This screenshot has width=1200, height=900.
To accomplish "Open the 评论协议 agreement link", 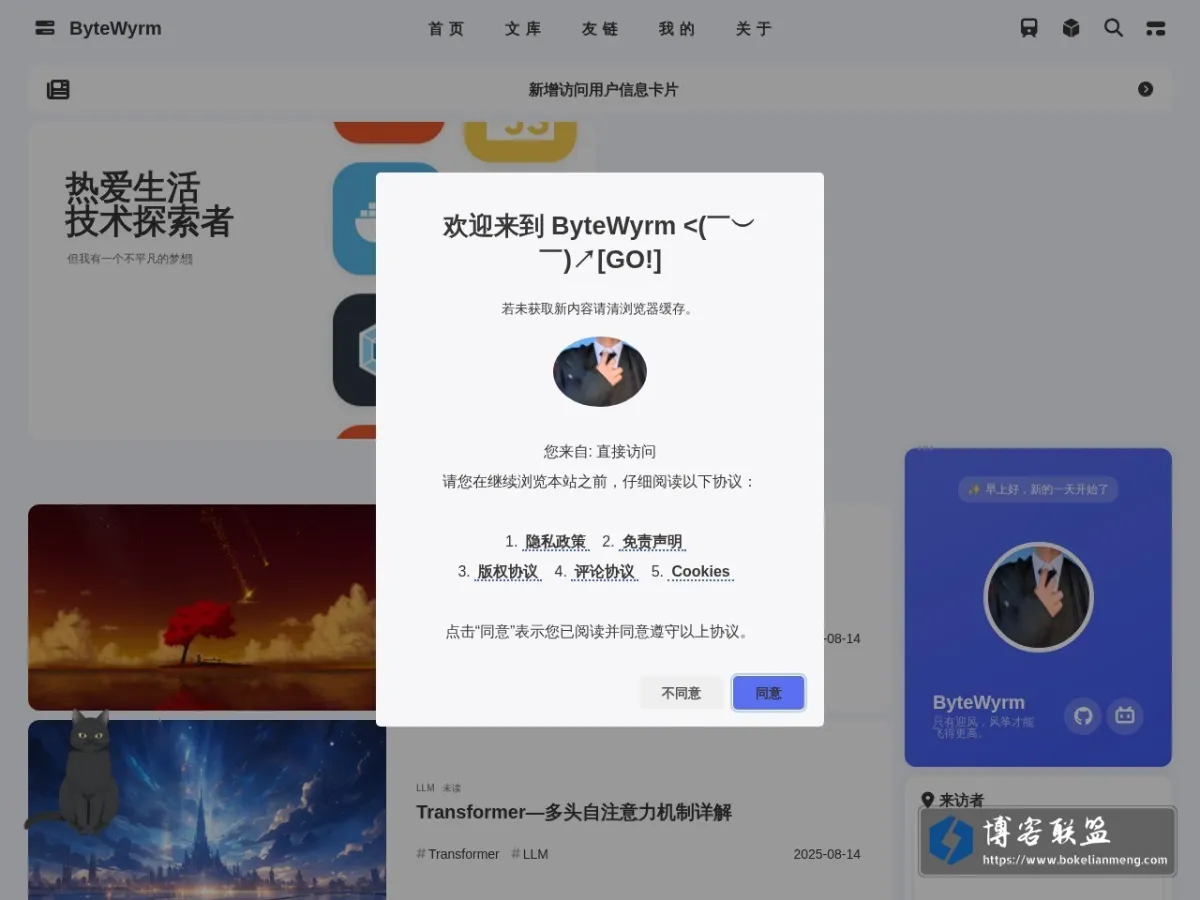I will [605, 572].
